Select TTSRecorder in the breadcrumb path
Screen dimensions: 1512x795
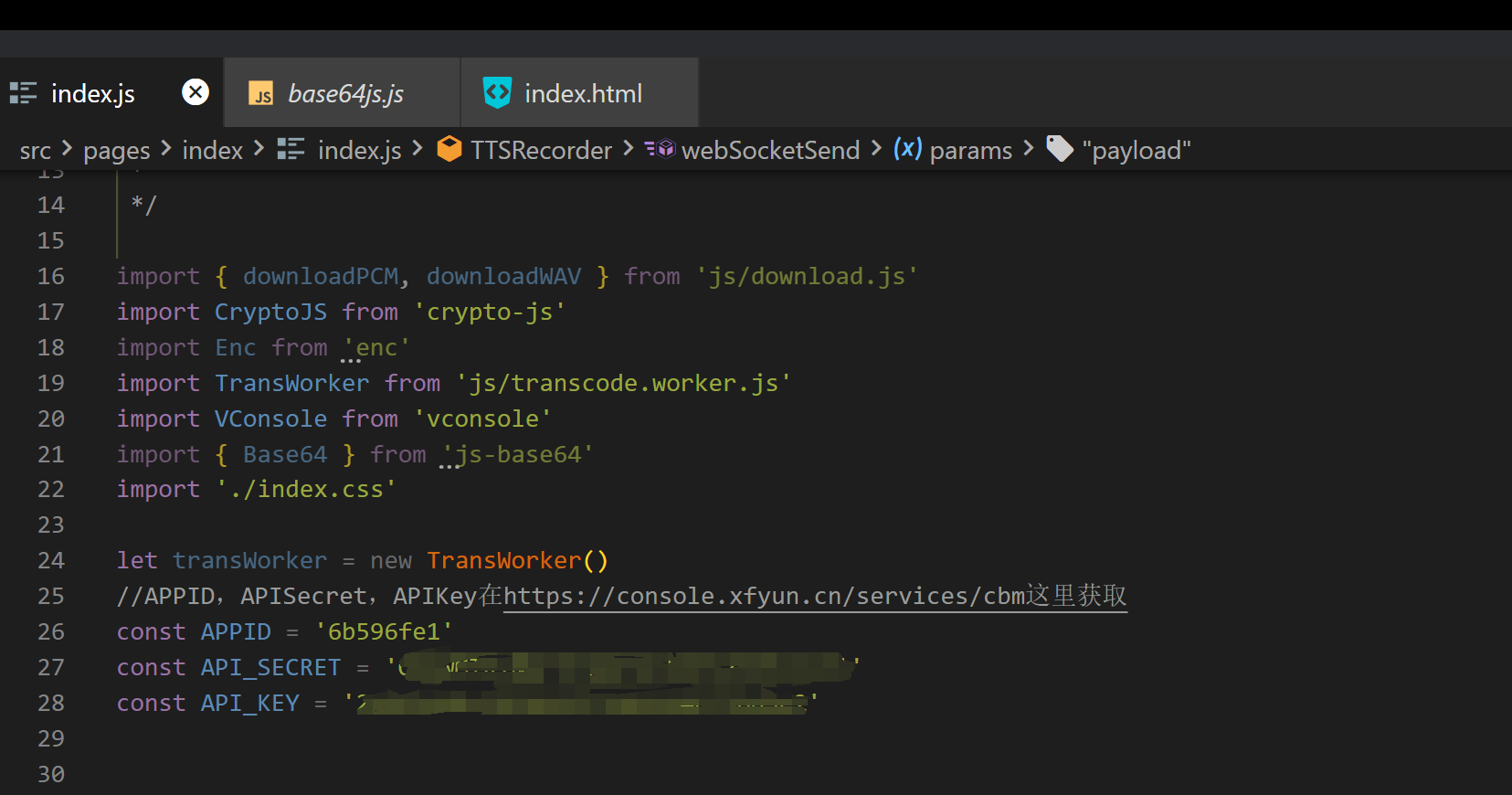541,151
